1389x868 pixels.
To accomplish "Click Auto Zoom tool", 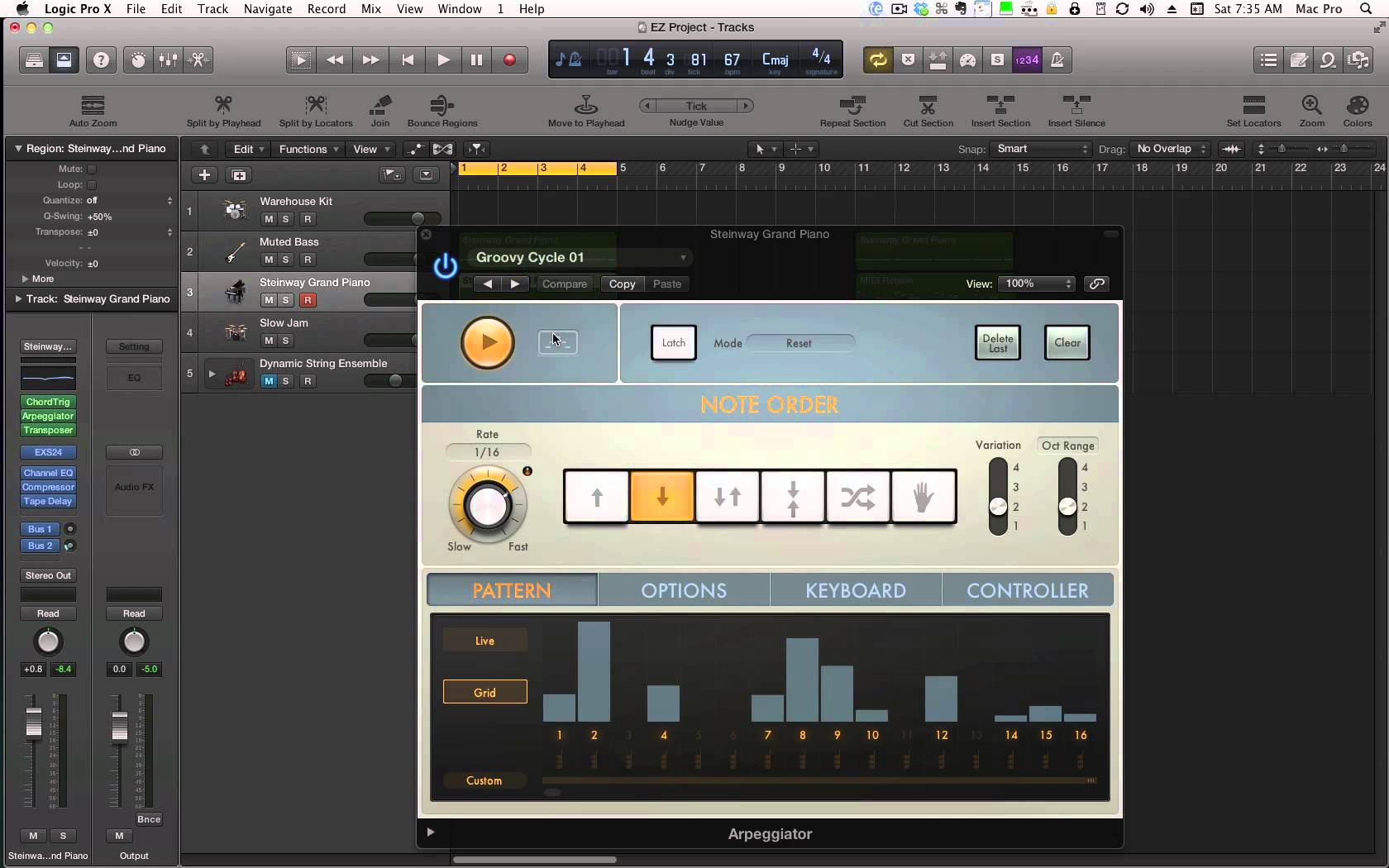I will (93, 111).
